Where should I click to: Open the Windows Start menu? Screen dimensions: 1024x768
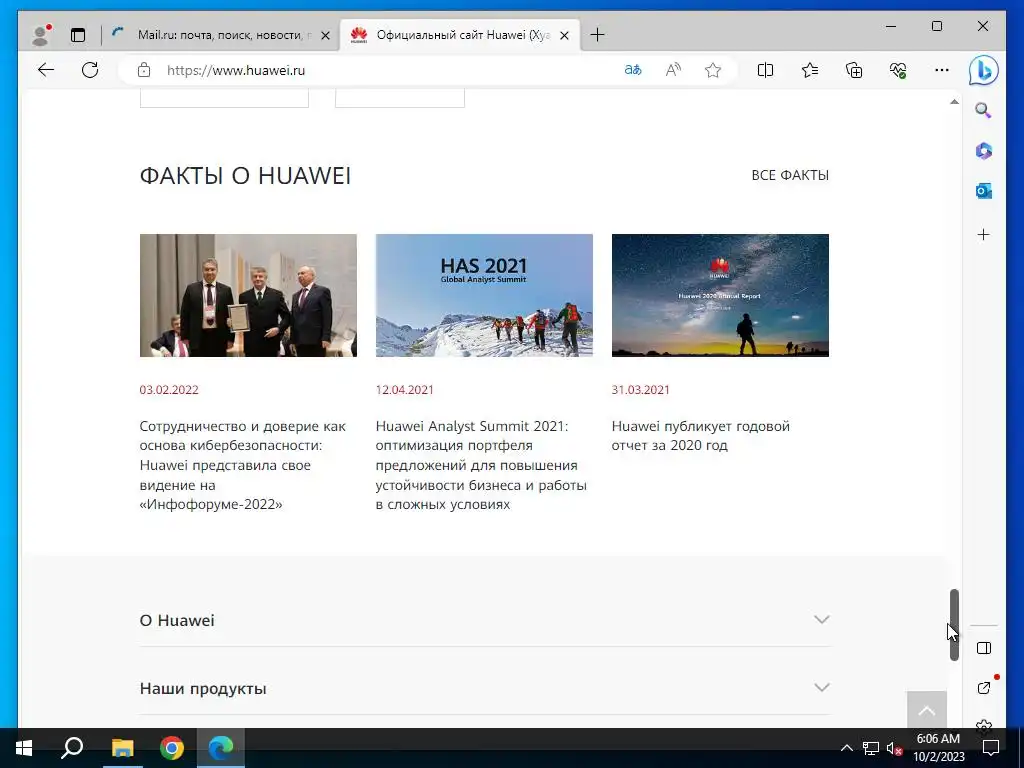(x=24, y=748)
